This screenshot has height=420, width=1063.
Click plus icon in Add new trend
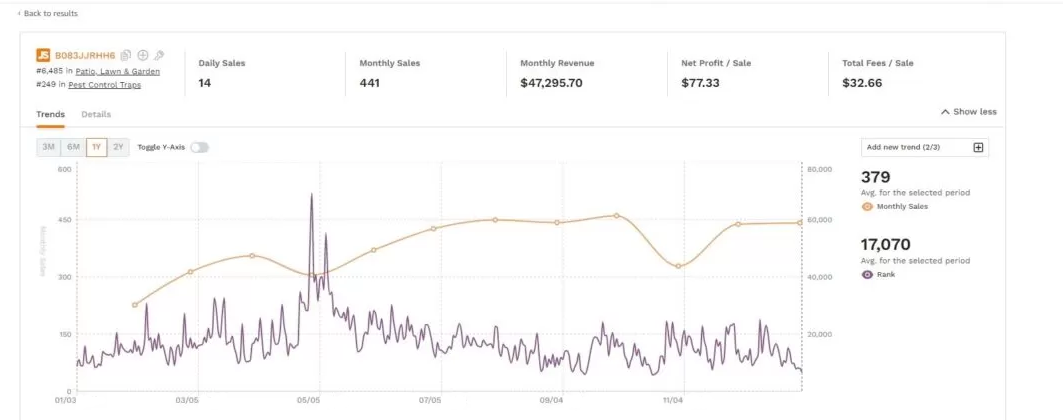point(978,147)
